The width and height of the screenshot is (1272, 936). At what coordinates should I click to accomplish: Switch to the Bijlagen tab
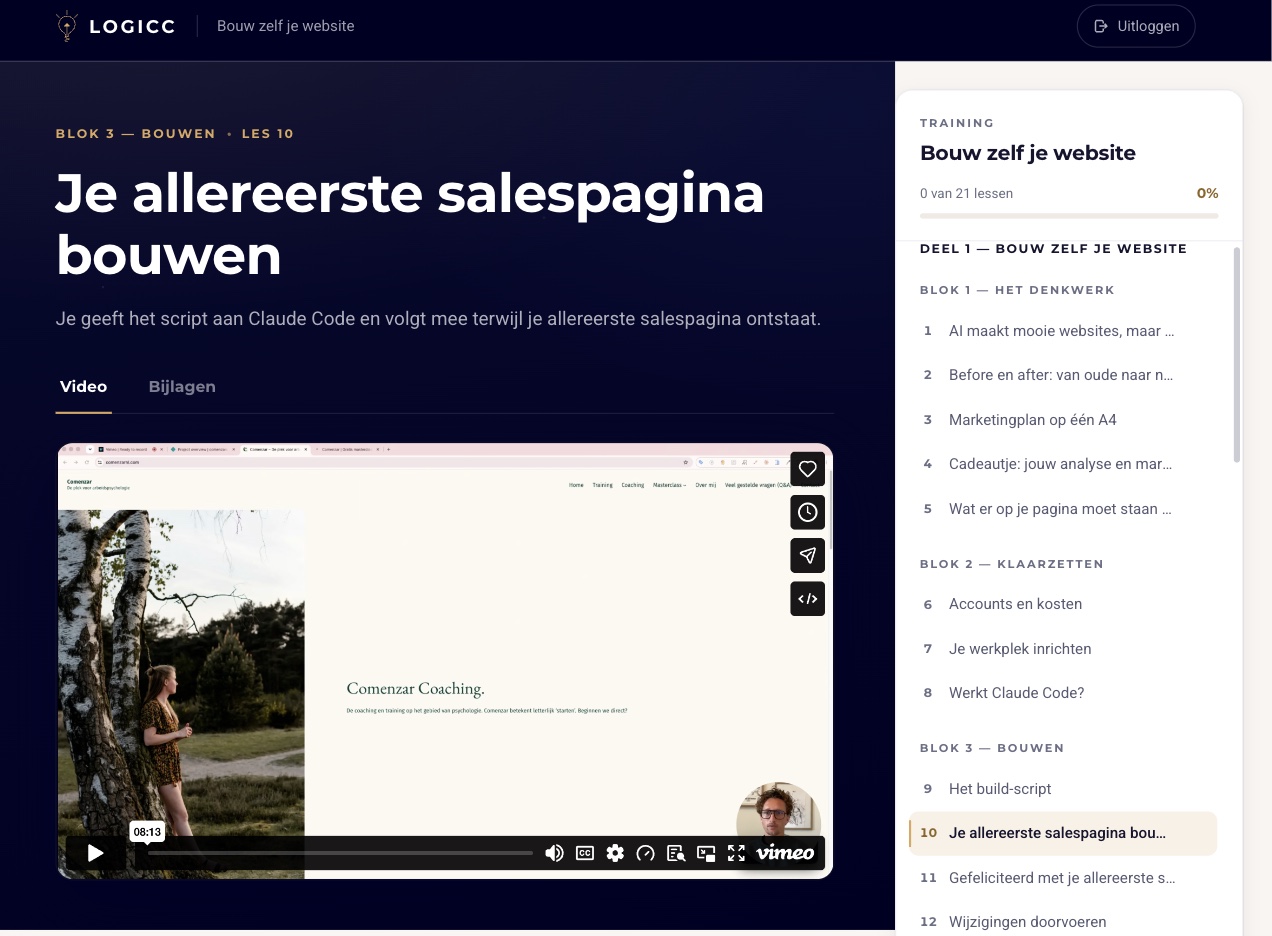point(182,386)
